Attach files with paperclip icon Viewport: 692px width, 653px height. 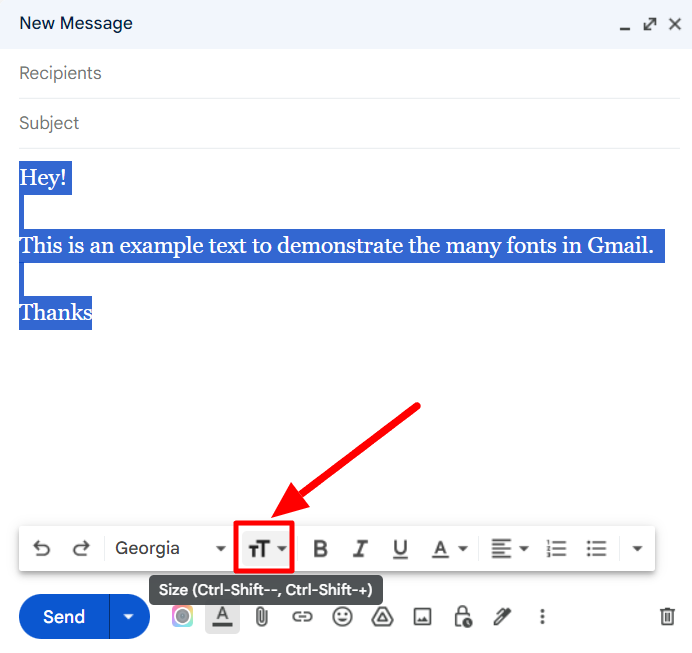pyautogui.click(x=262, y=616)
